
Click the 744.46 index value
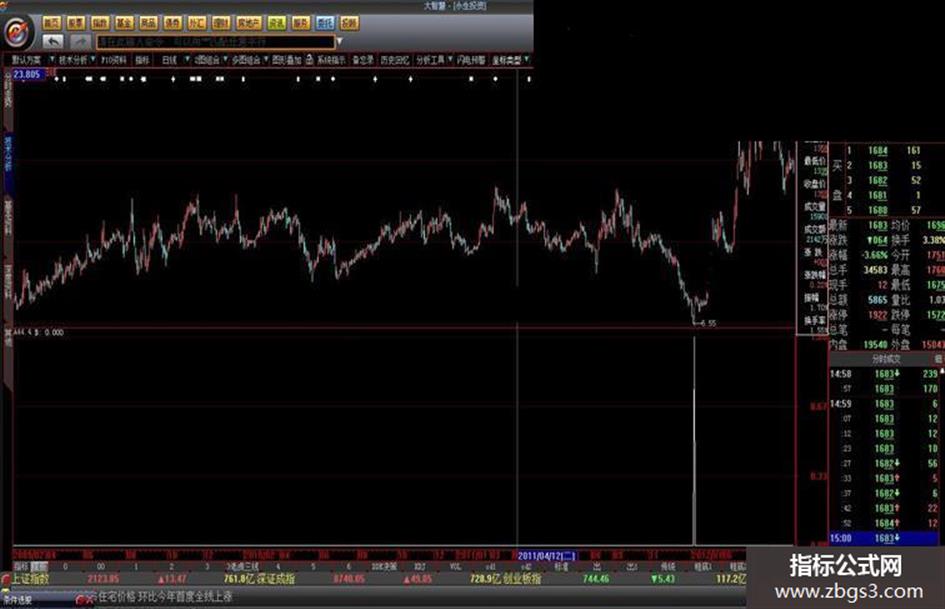coord(596,579)
